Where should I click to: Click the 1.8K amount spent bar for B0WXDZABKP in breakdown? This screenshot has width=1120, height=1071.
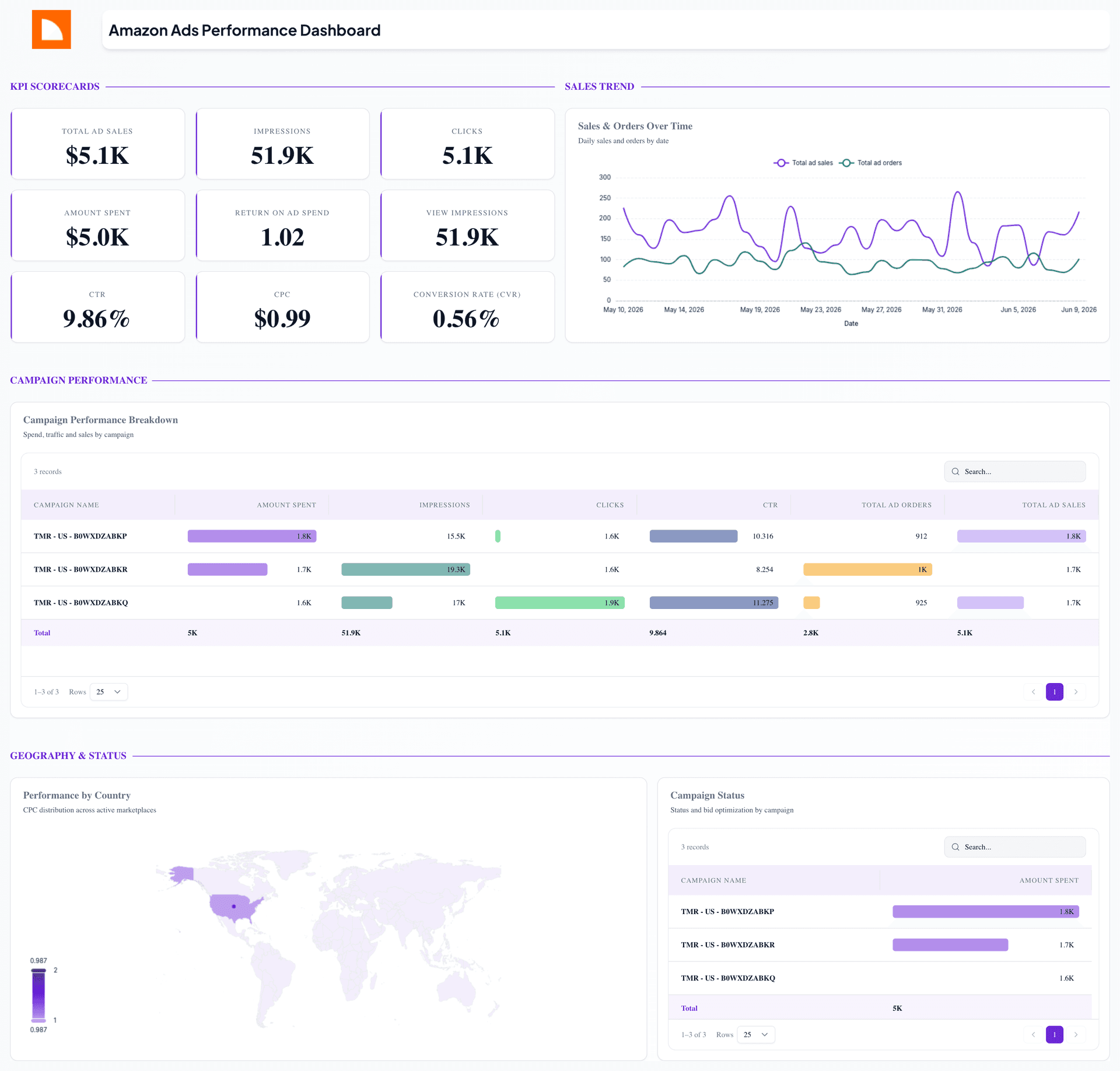pos(252,536)
